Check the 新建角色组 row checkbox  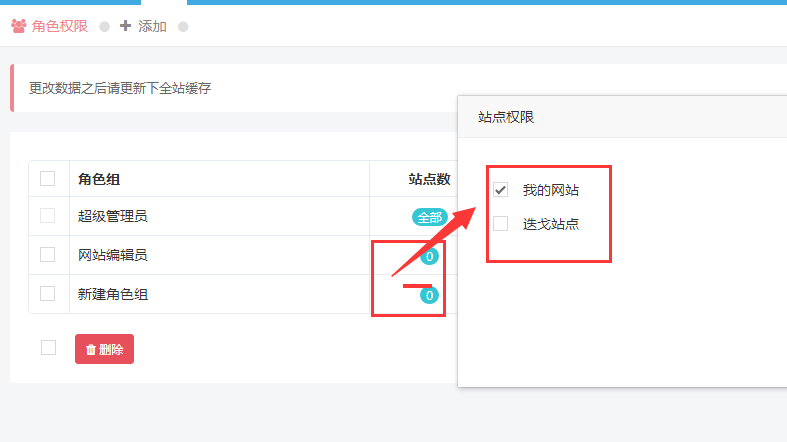point(48,293)
